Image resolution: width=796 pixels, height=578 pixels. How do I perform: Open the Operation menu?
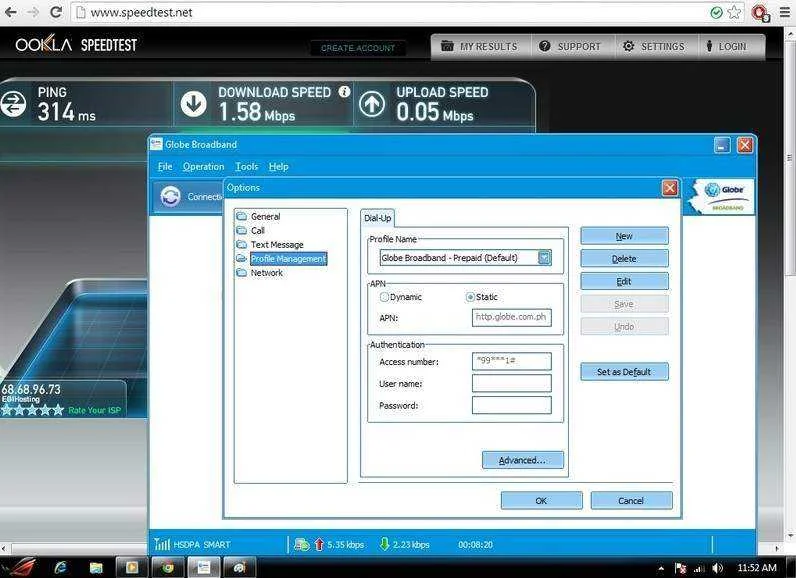pos(204,167)
